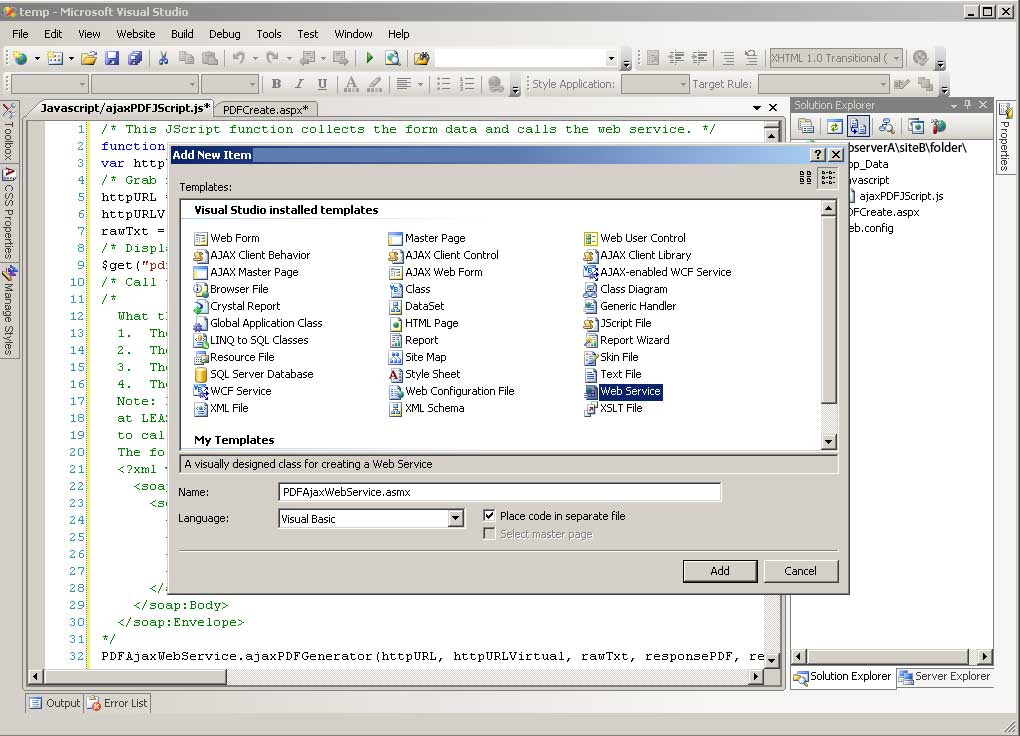
Task: Select the Site Map template
Action: [418, 357]
